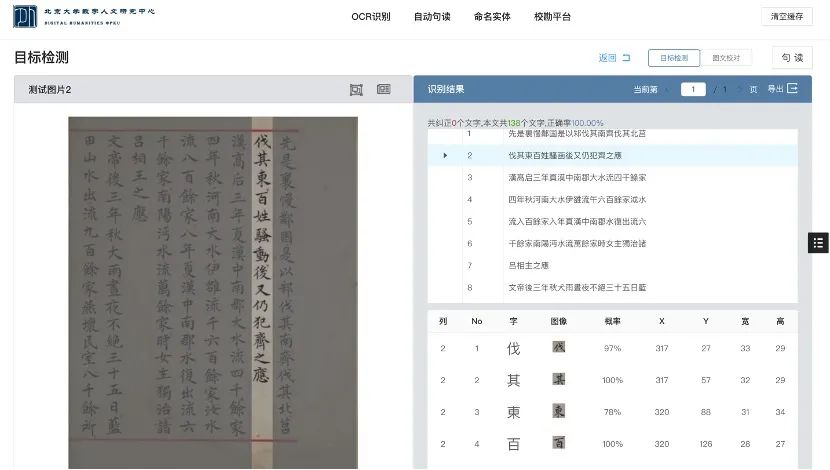Screen dimensions: 830x470
Task: Click the highlighted row 2 text 伐其東百姓
Action: point(565,156)
